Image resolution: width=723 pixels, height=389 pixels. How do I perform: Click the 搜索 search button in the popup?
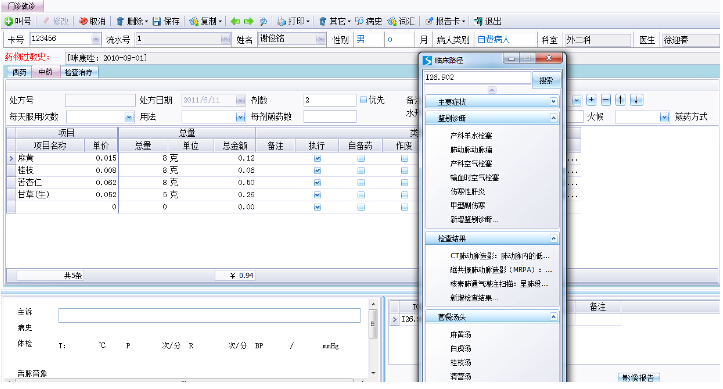pos(546,80)
